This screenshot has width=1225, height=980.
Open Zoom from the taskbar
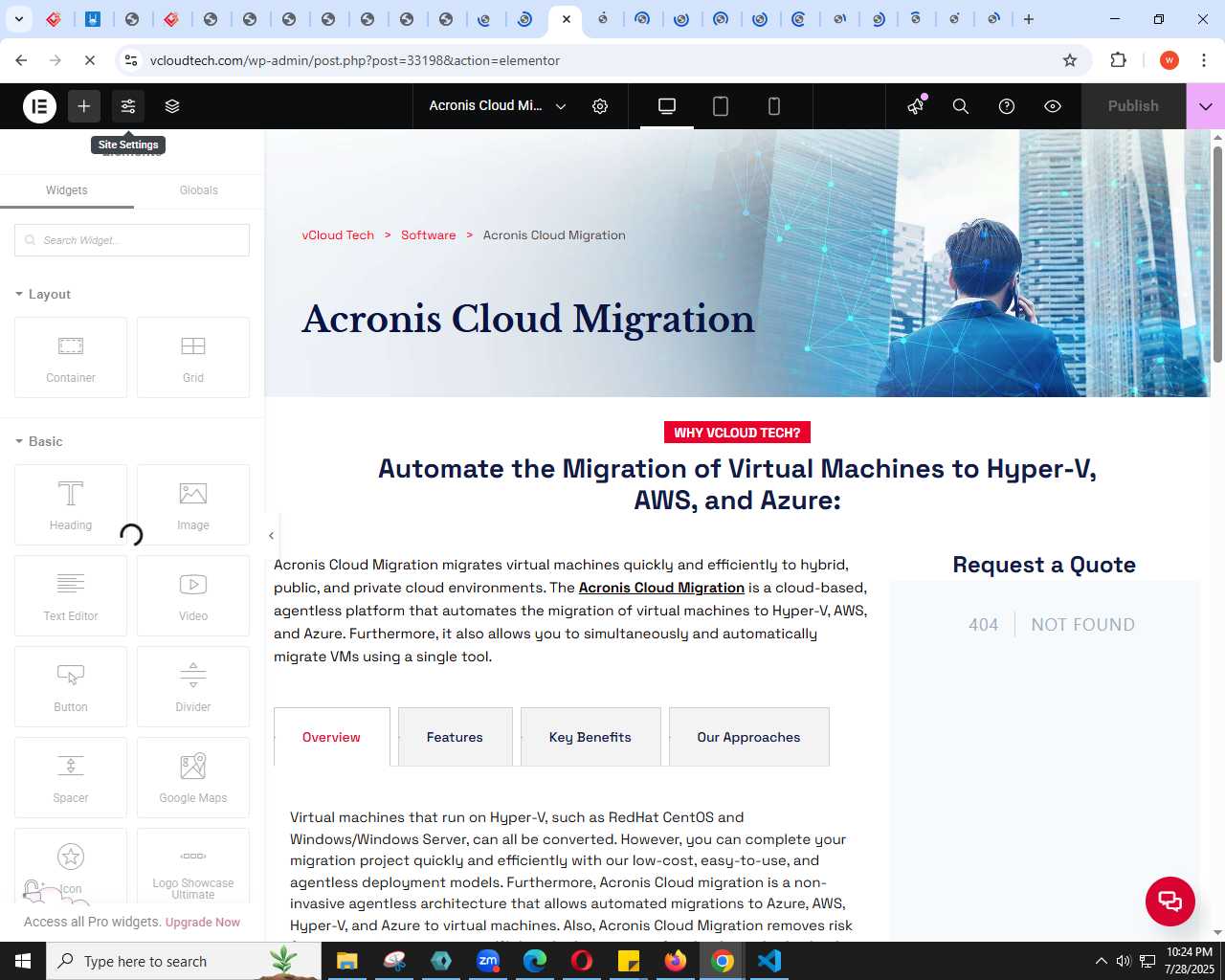click(488, 961)
